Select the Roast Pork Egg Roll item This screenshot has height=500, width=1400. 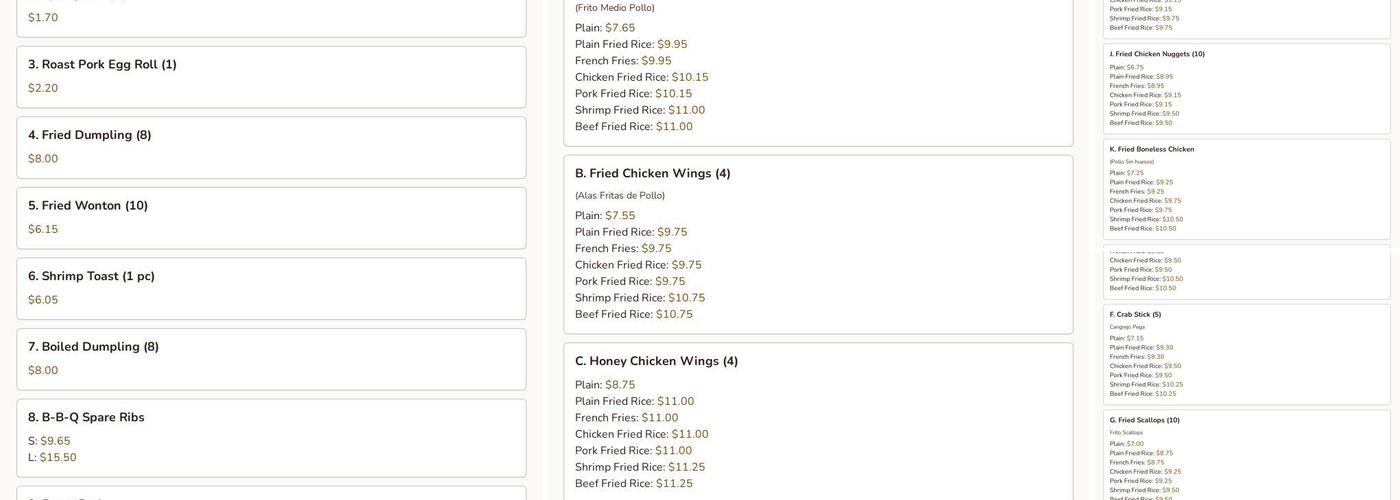click(102, 65)
